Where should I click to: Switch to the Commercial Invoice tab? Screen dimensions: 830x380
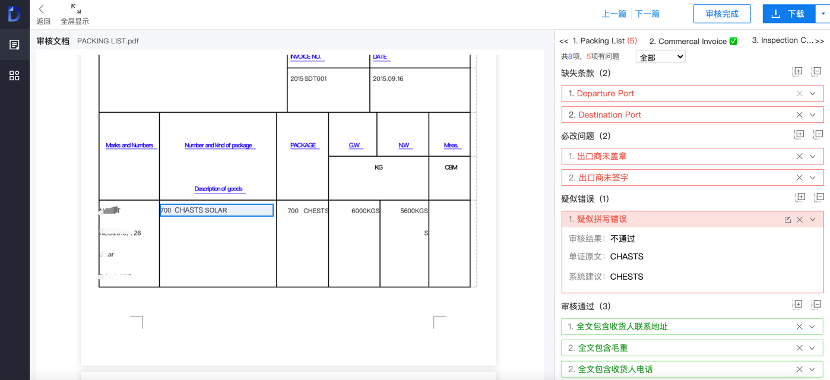(x=693, y=41)
